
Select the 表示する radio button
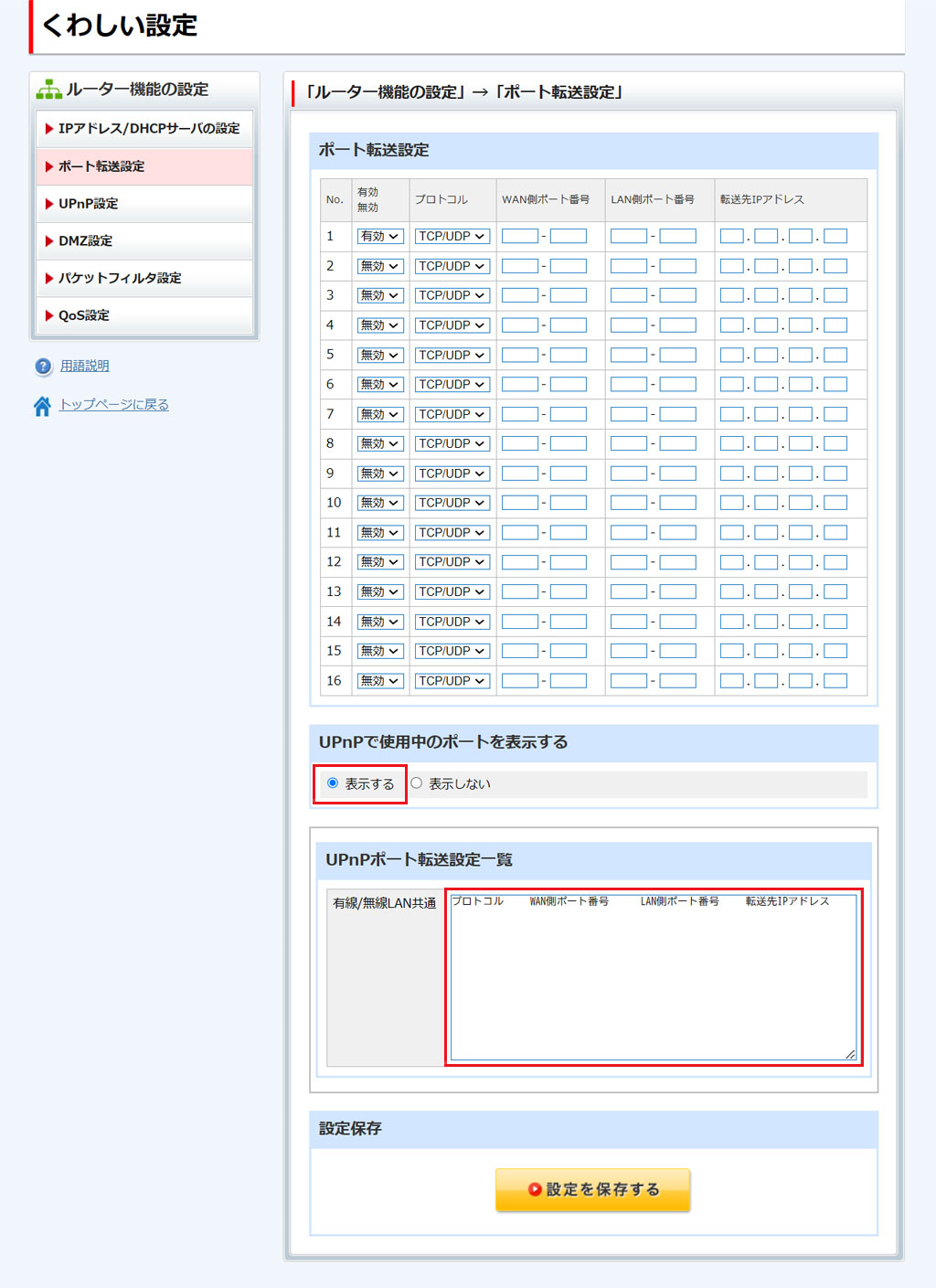(x=333, y=783)
